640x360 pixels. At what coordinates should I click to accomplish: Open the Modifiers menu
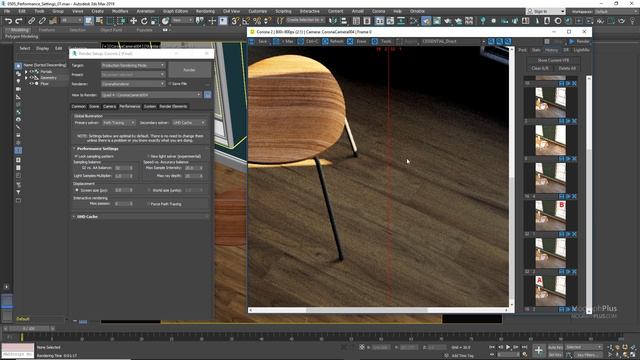click(120, 11)
